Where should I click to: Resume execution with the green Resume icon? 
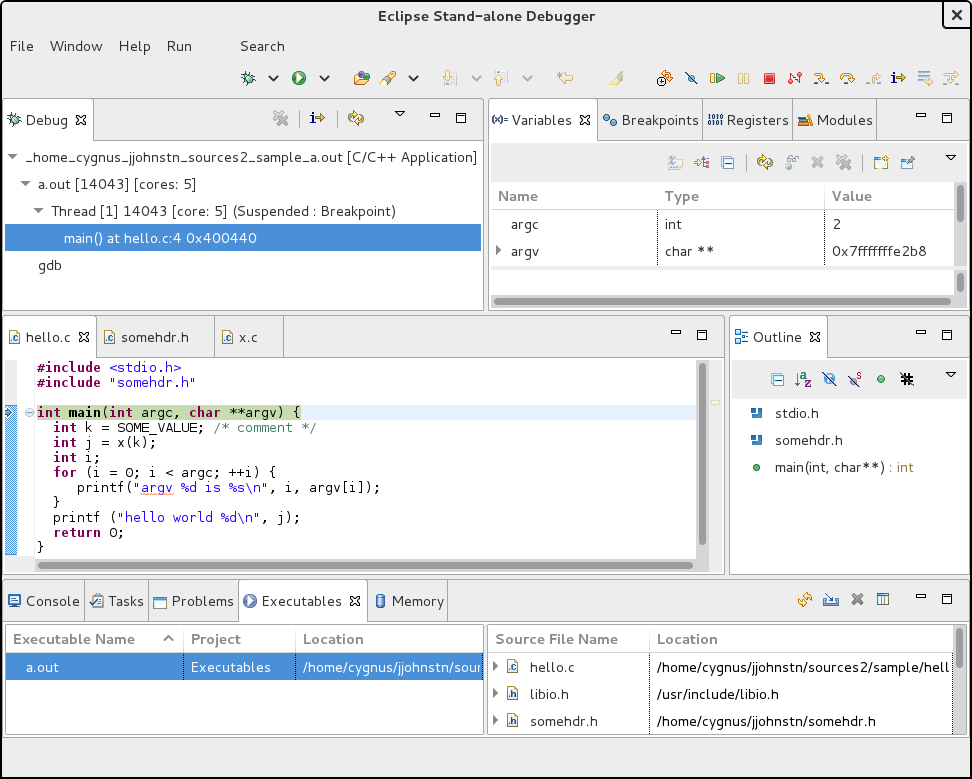pyautogui.click(x=717, y=78)
